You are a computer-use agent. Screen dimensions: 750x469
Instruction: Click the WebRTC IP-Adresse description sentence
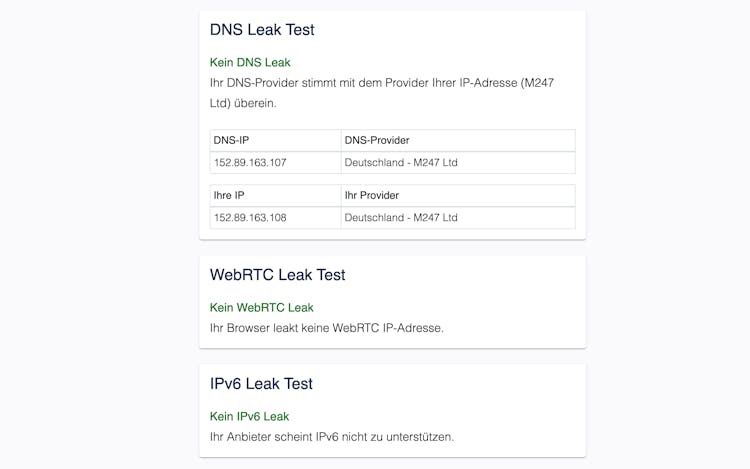[327, 328]
